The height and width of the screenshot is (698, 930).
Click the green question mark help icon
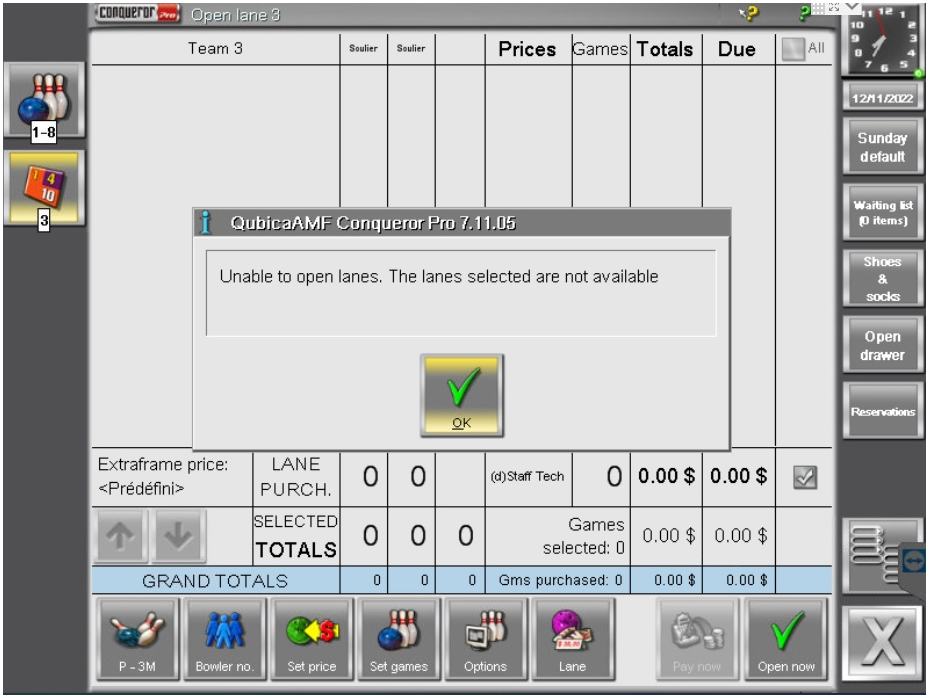(804, 13)
